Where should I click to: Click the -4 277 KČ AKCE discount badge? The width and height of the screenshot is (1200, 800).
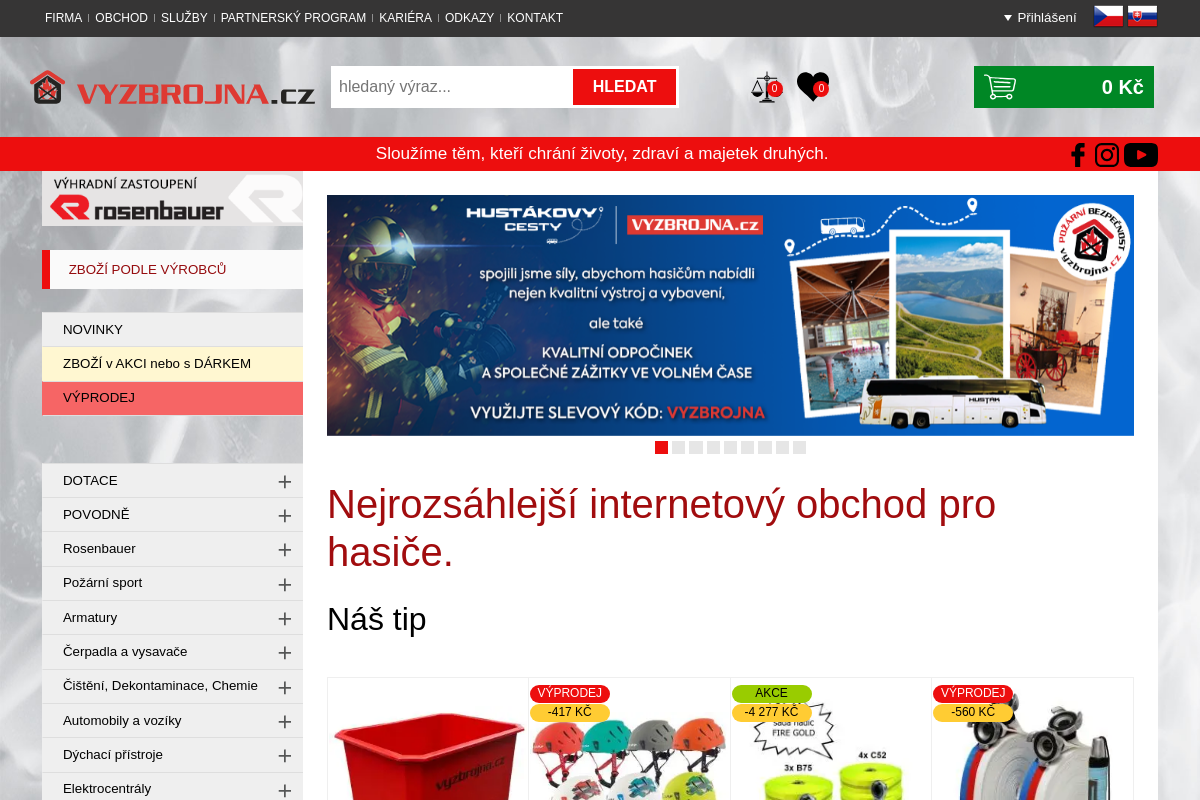769,712
